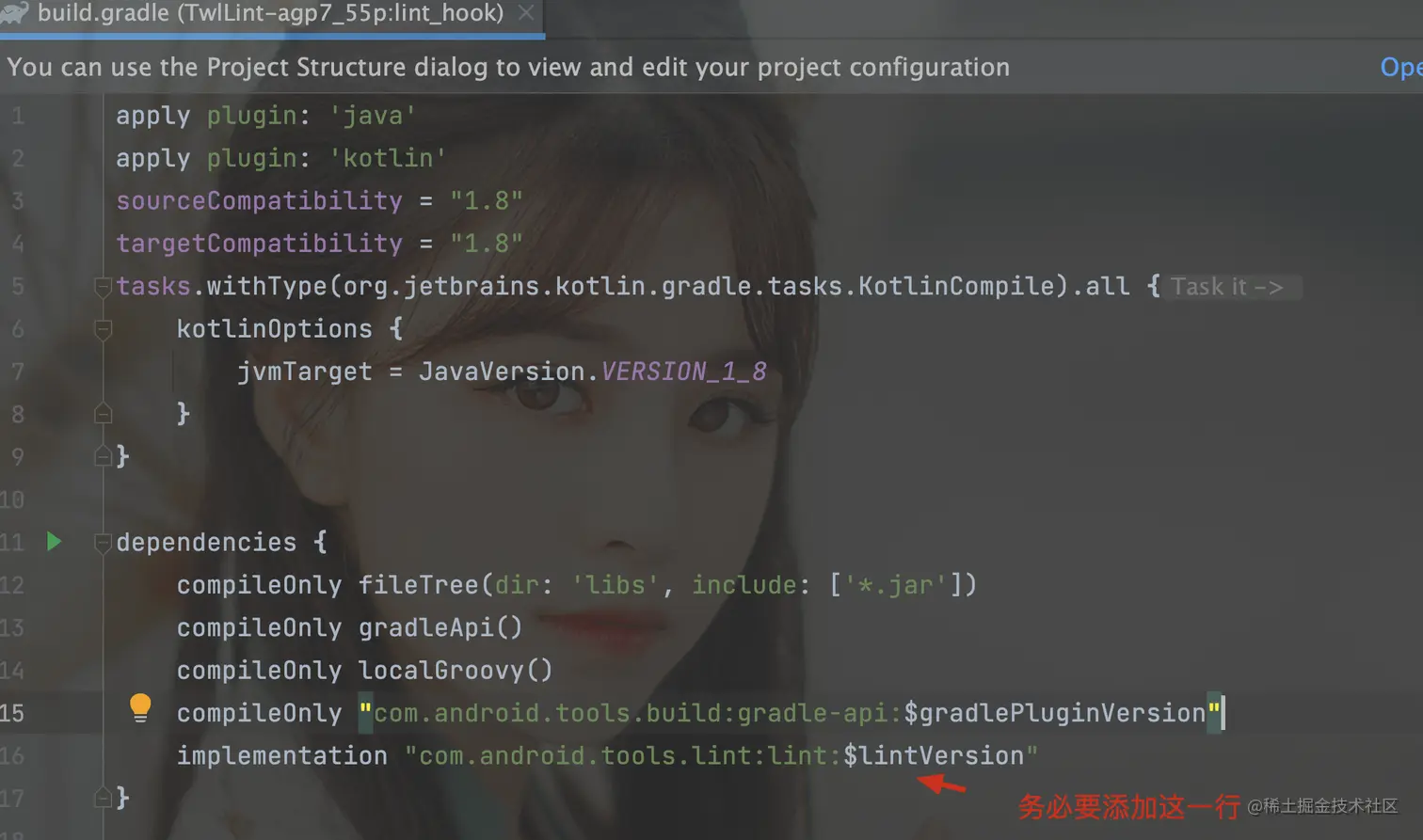
Task: Click localGroovy() call
Action: coord(455,671)
